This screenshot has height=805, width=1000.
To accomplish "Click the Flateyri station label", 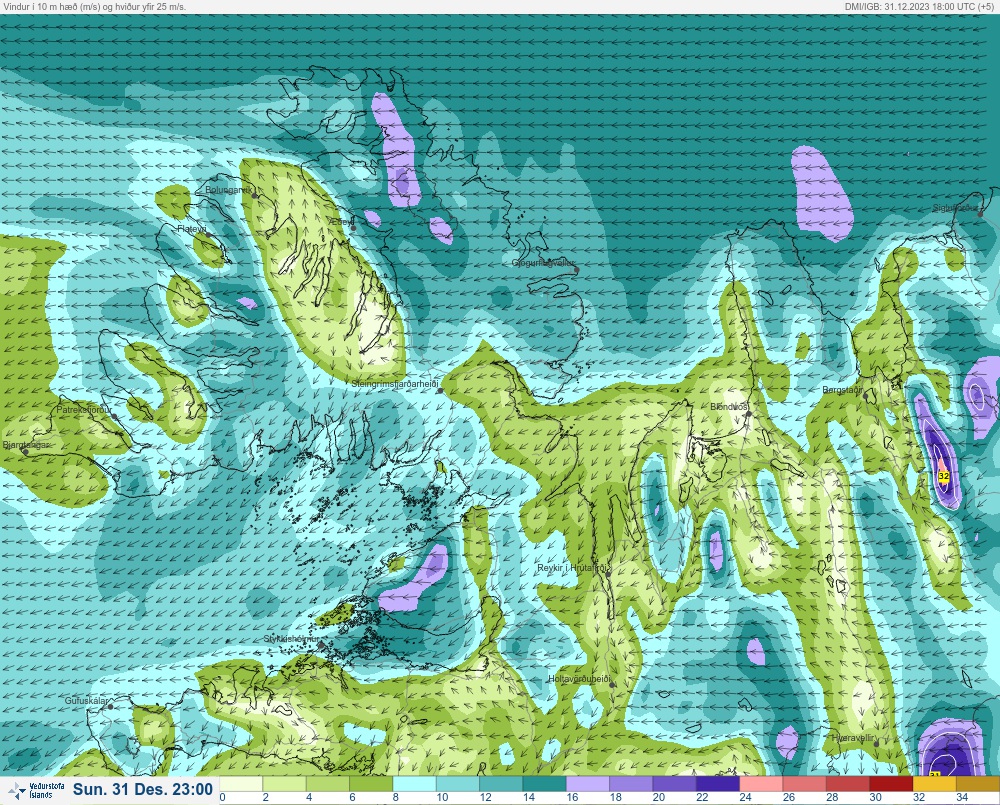I will [192, 228].
